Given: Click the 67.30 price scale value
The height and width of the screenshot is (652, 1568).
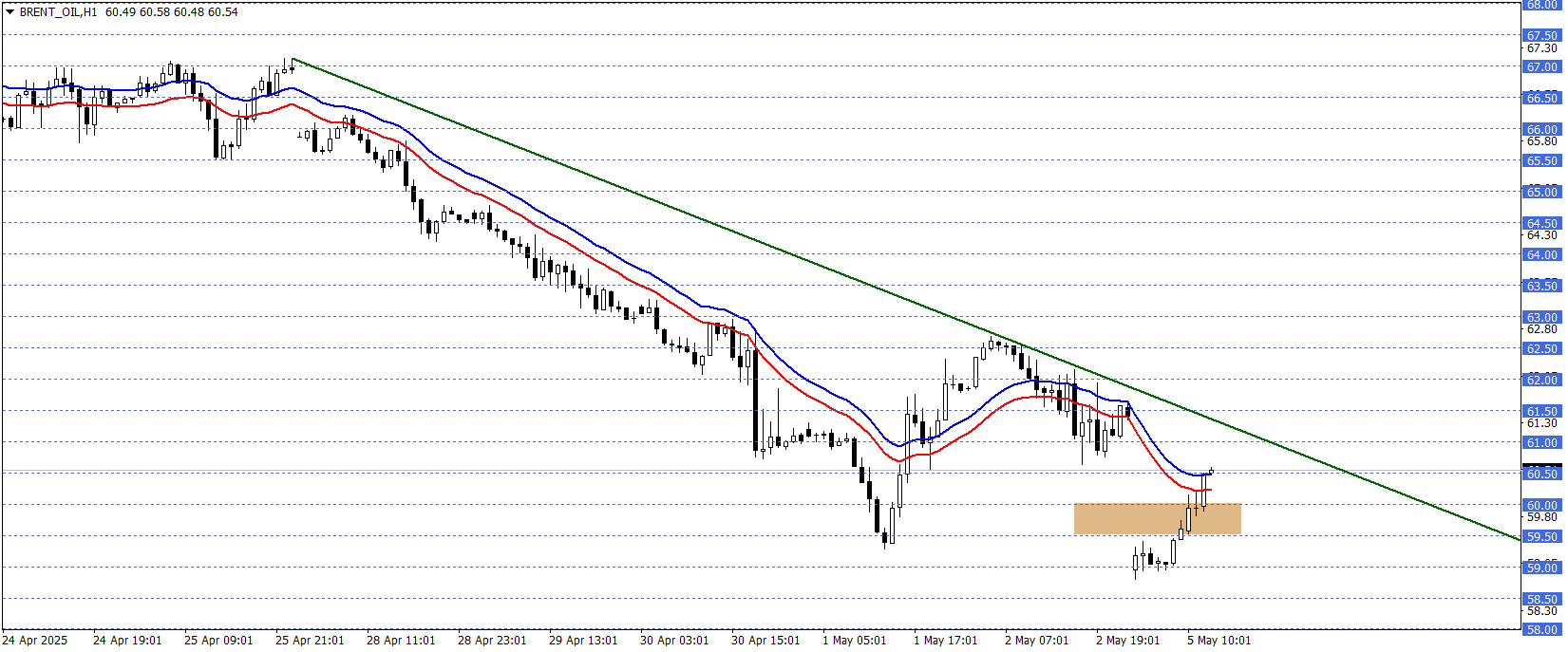Looking at the screenshot, I should pyautogui.click(x=1541, y=47).
